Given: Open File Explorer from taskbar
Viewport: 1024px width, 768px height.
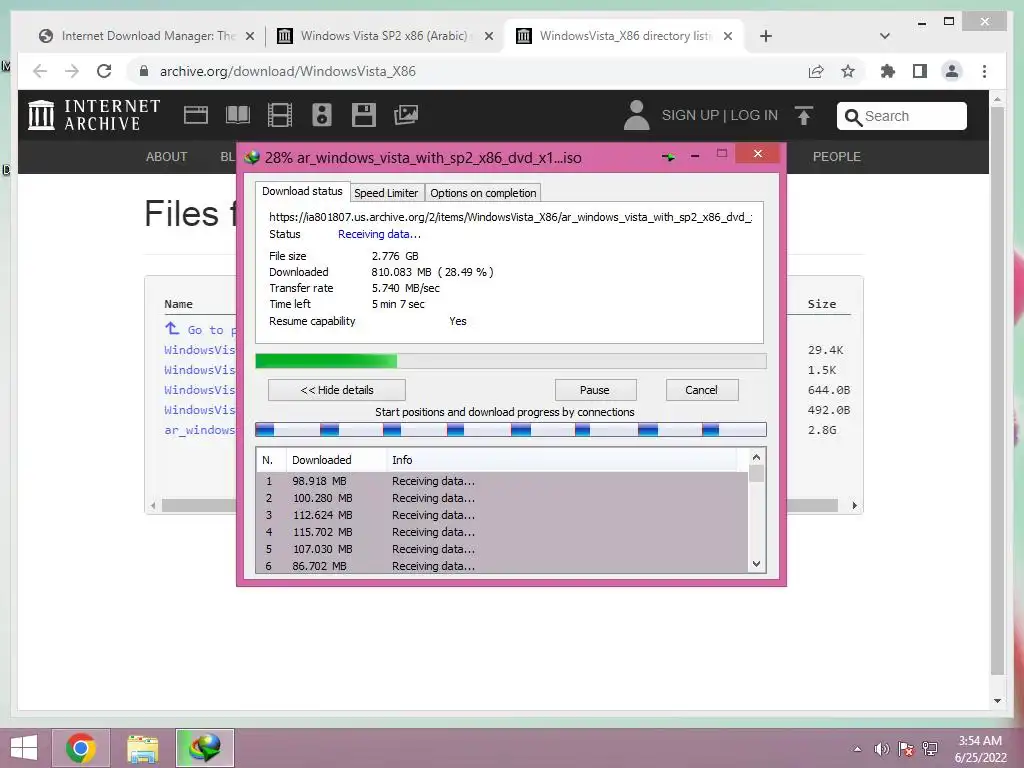Looking at the screenshot, I should coord(142,748).
